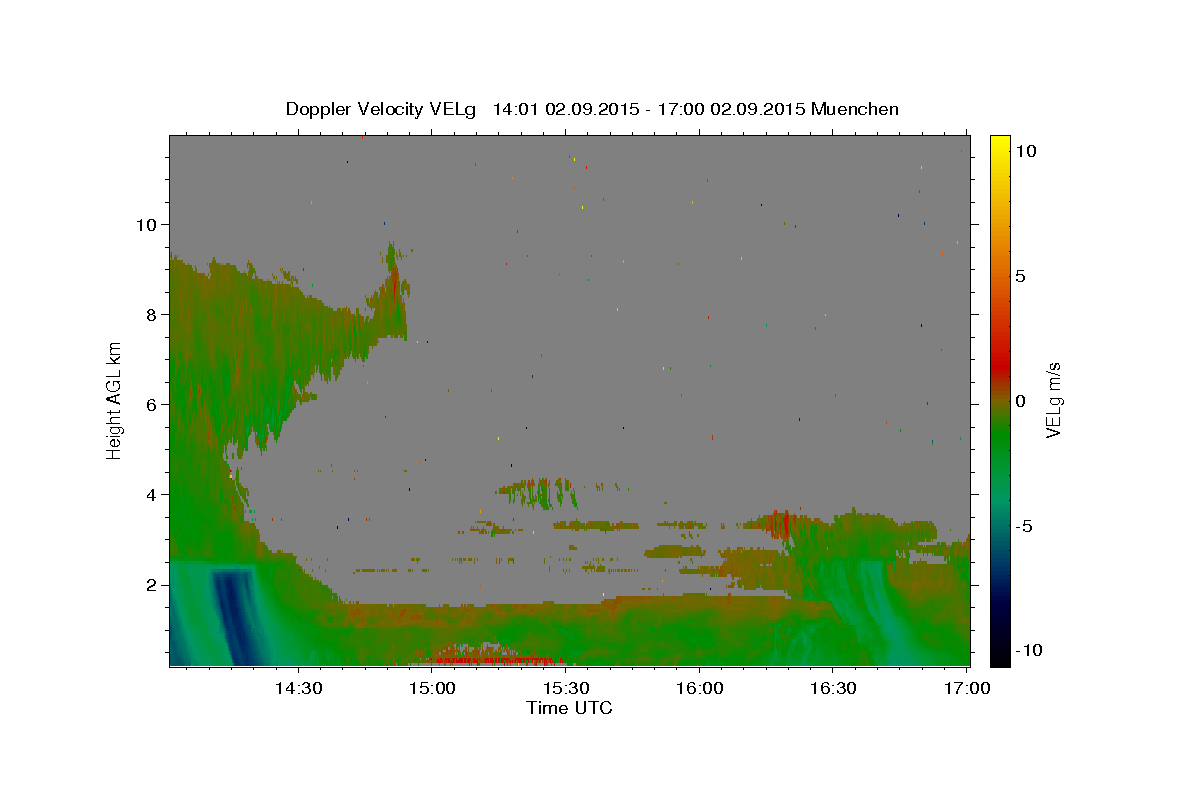Image resolution: width=1200 pixels, height=800 pixels.
Task: Click the 16:30 time tick label
Action: pos(833,688)
